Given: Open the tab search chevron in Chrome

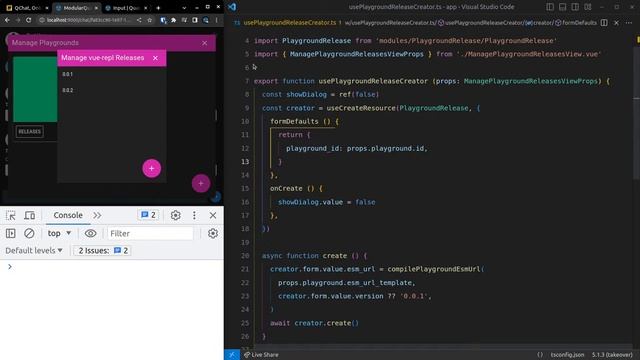Looking at the screenshot, I should (184, 8).
